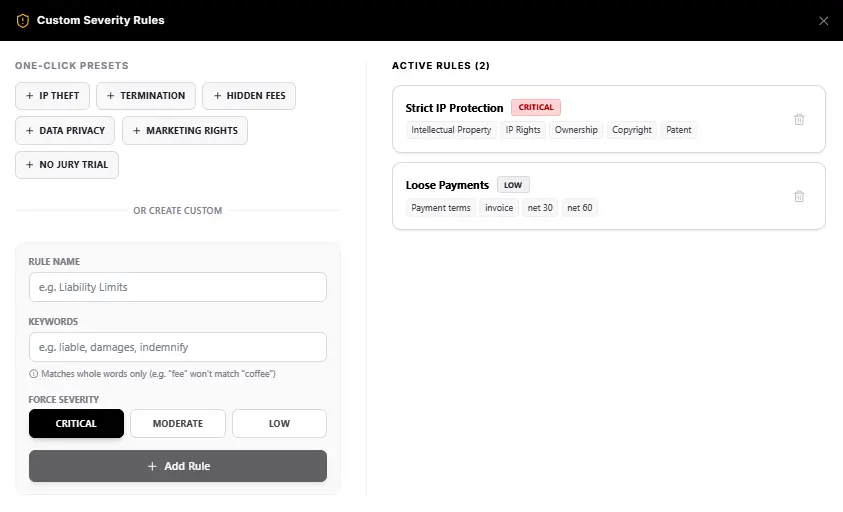843x512 pixels.
Task: Click the One-Click Presets heading
Action: tap(72, 66)
